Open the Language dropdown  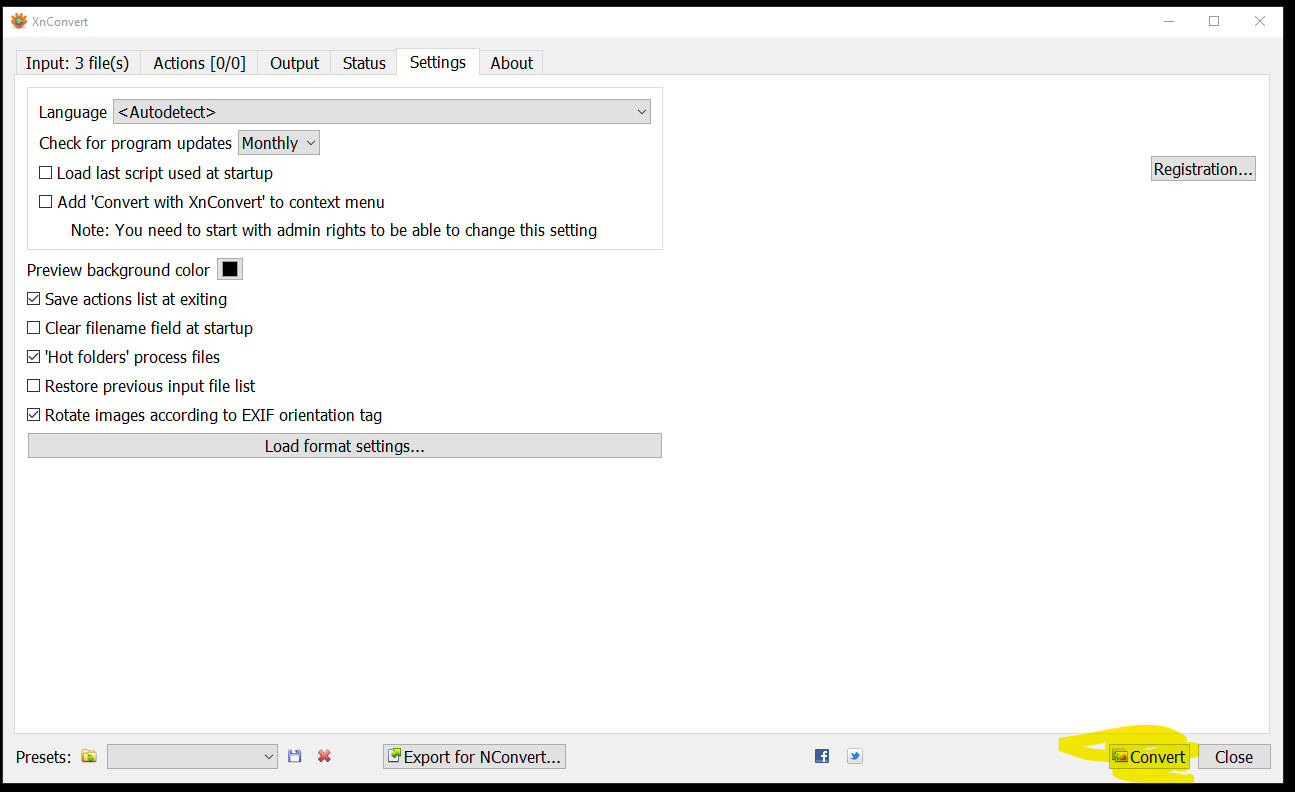point(382,112)
